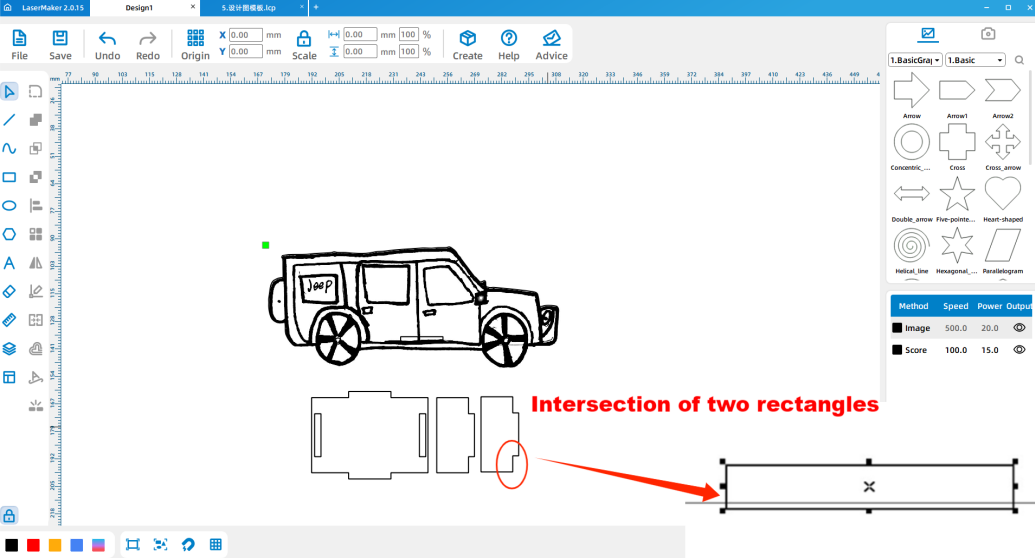1035x559 pixels.
Task: Activate the text tool
Action: pos(9,263)
